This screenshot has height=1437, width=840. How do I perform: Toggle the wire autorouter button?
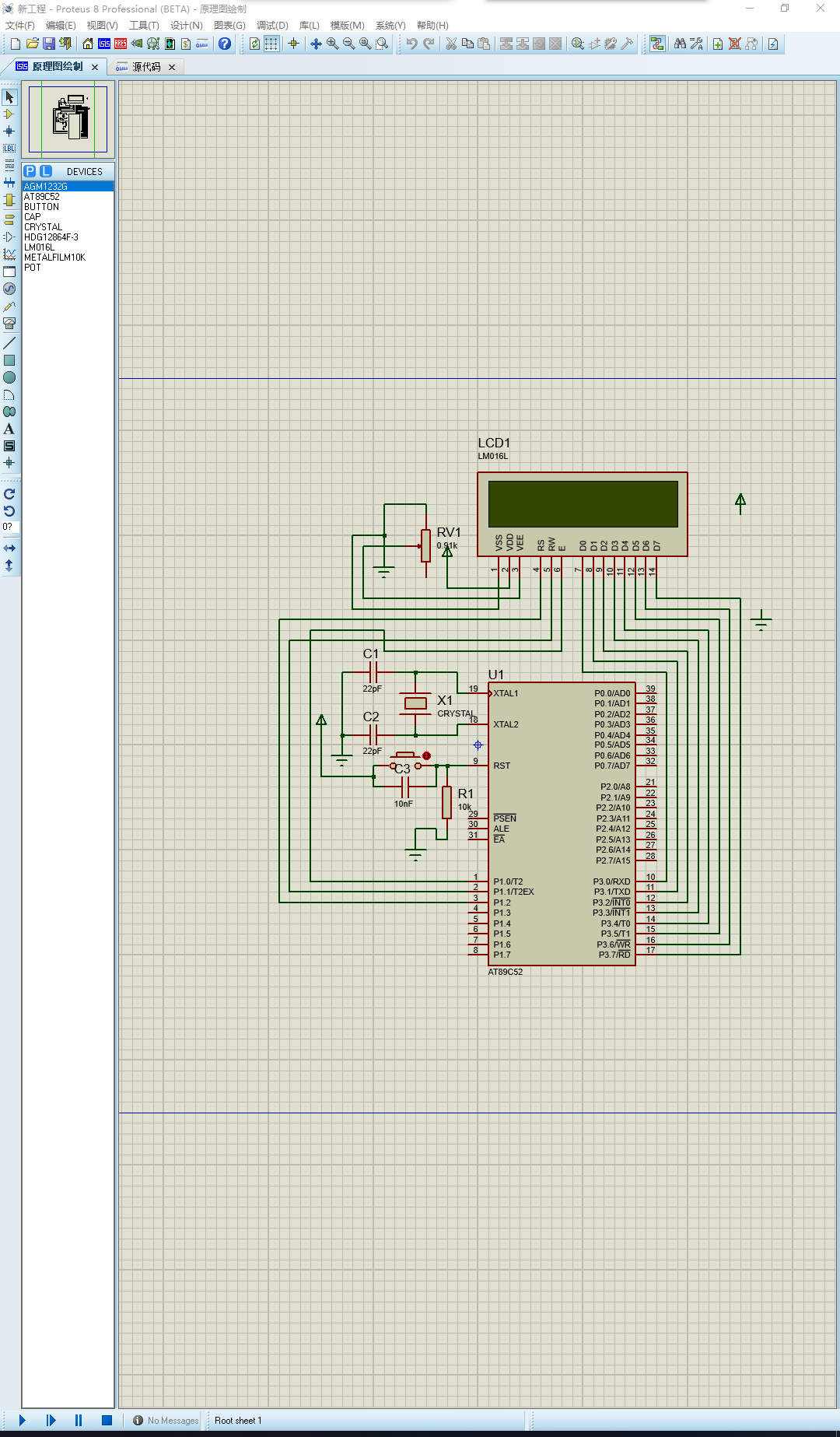657,44
